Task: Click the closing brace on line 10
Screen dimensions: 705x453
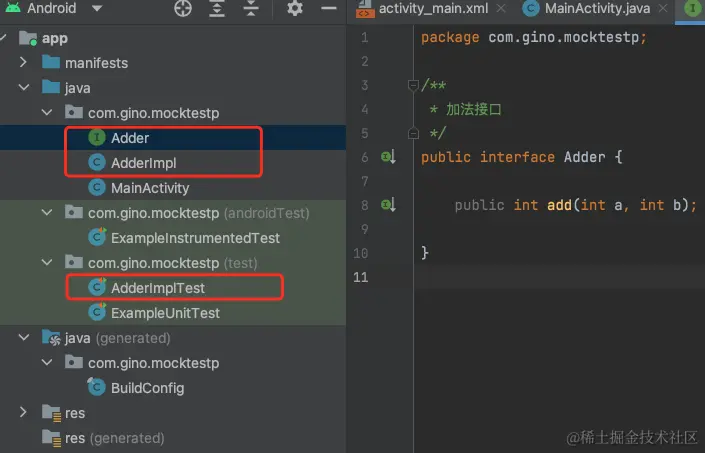Action: [x=425, y=253]
